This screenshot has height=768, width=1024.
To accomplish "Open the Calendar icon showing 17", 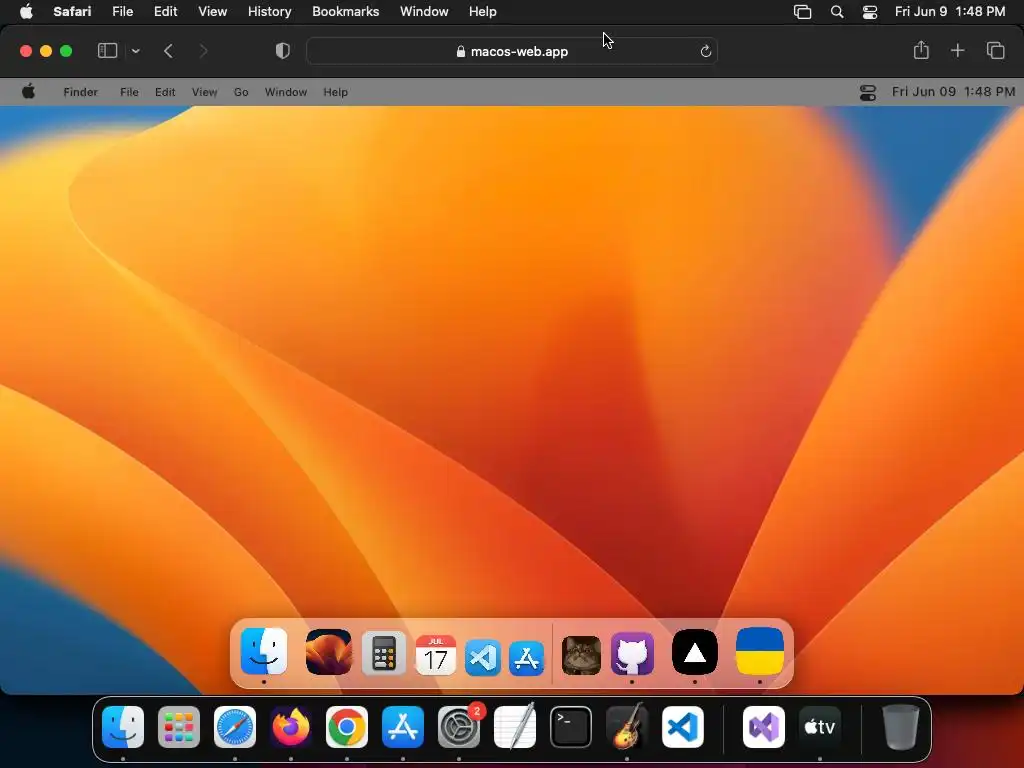I will pos(436,654).
